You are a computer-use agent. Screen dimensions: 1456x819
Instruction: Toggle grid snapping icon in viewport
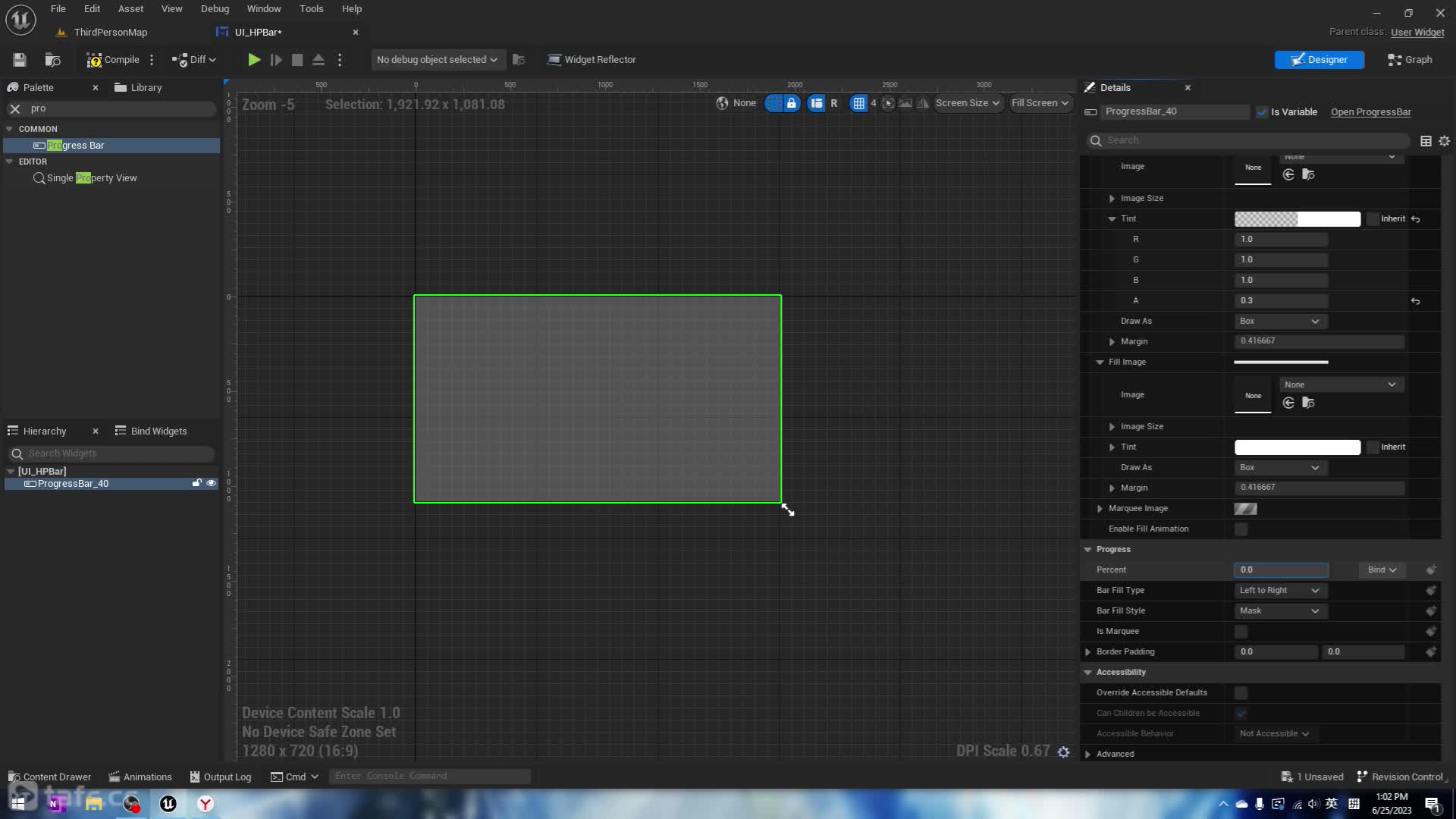point(858,103)
